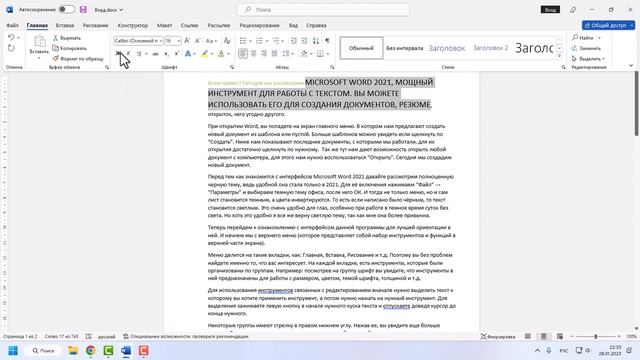This screenshot has width=640, height=360.
Task: Open the font size dropdown
Action: [179, 41]
